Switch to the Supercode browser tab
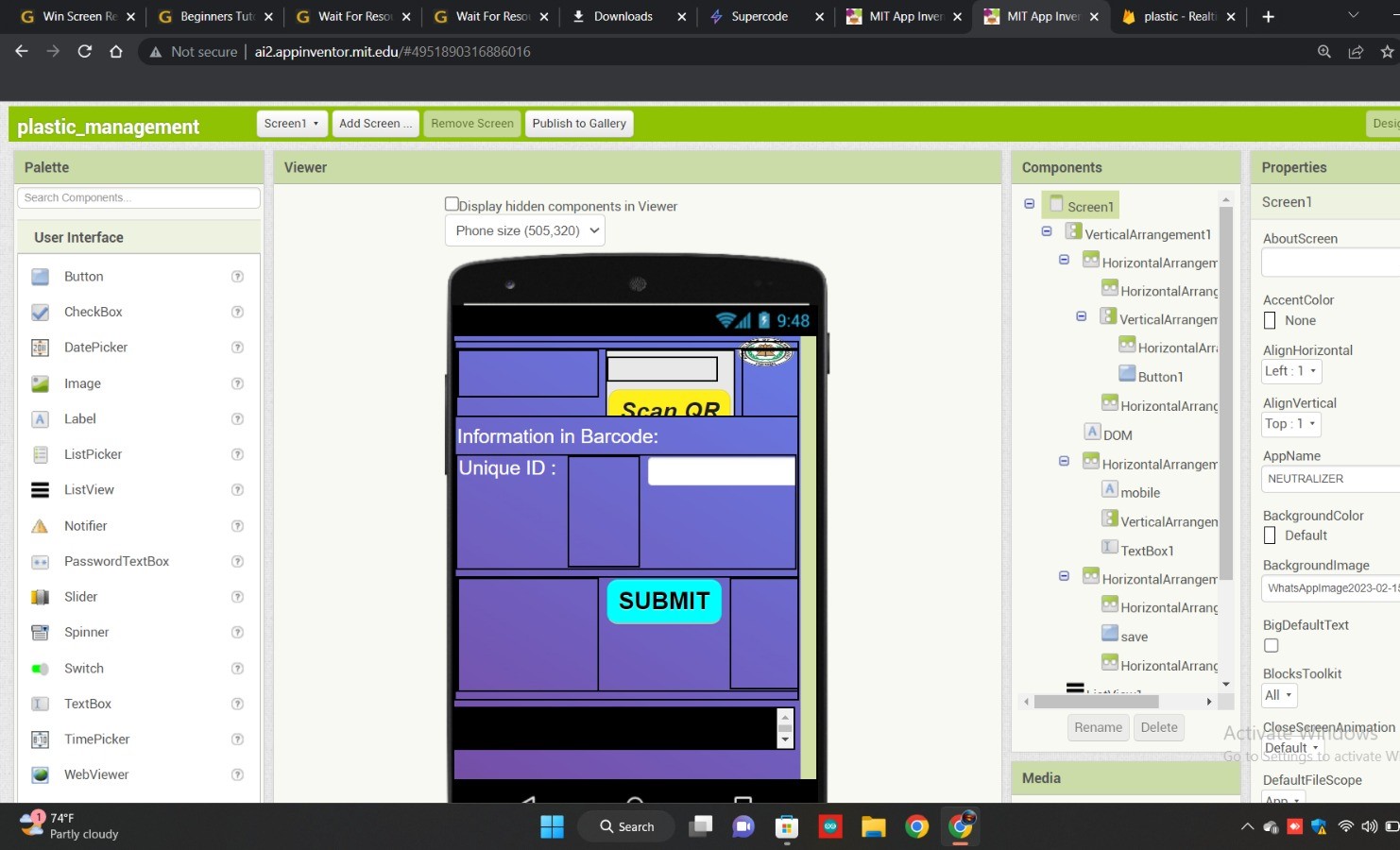The image size is (1400, 850). coord(760,16)
